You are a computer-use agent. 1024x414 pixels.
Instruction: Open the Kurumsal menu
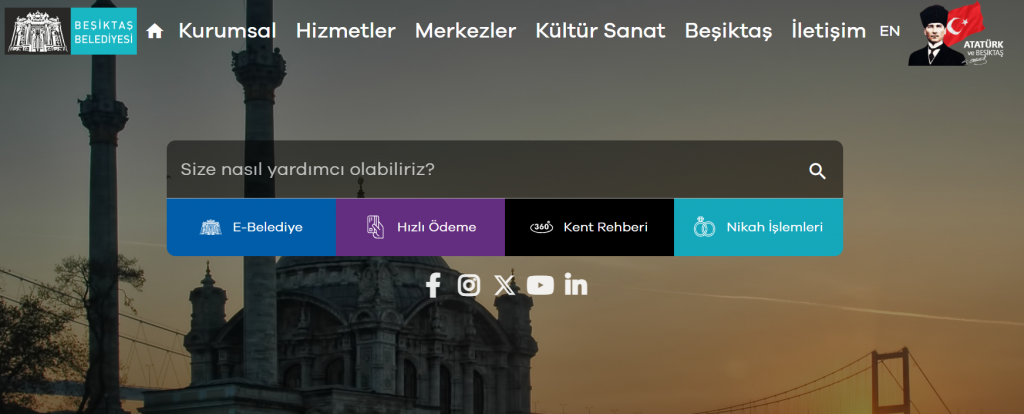click(227, 31)
